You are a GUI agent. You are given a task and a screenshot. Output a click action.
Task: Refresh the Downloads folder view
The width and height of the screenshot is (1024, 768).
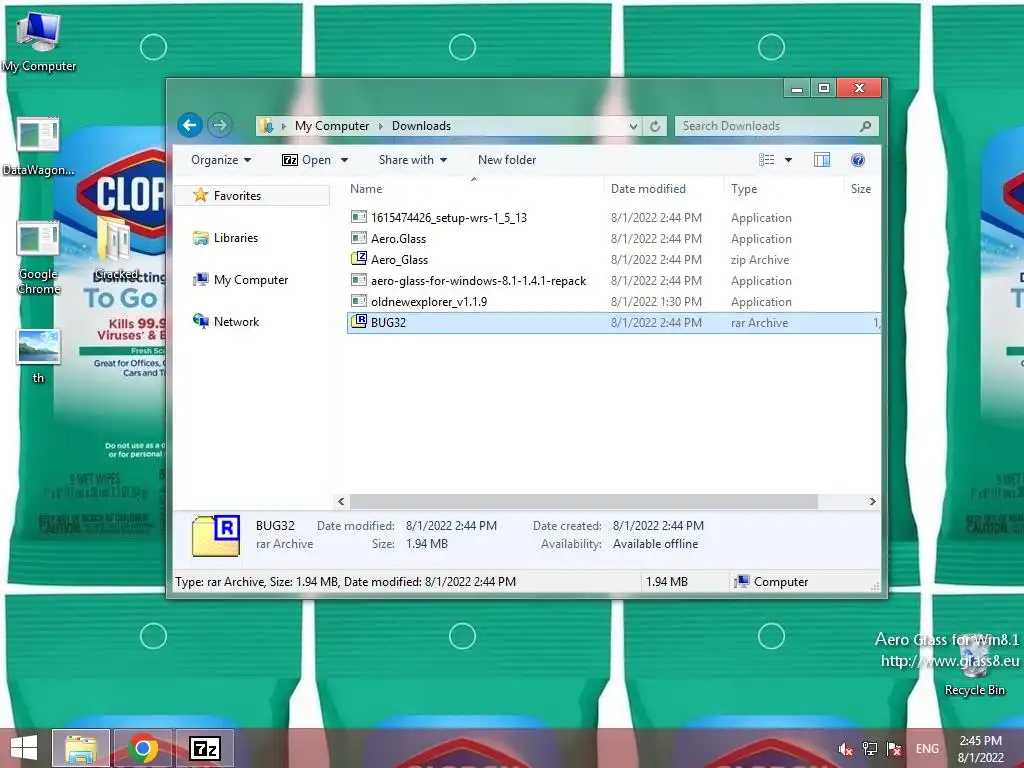[655, 126]
